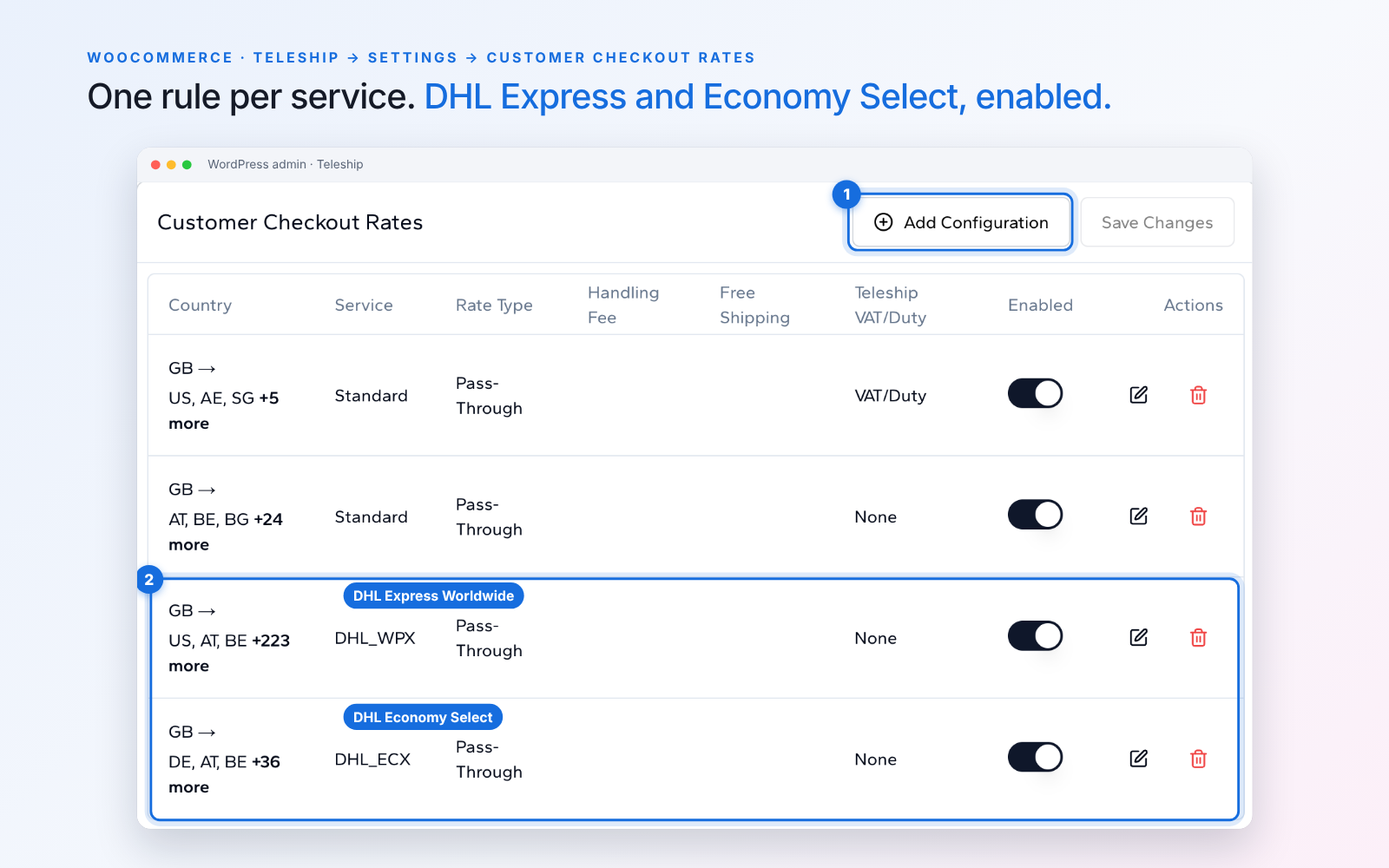Delete the DHL_WPX rule
The height and width of the screenshot is (868, 1389).
[x=1198, y=638]
